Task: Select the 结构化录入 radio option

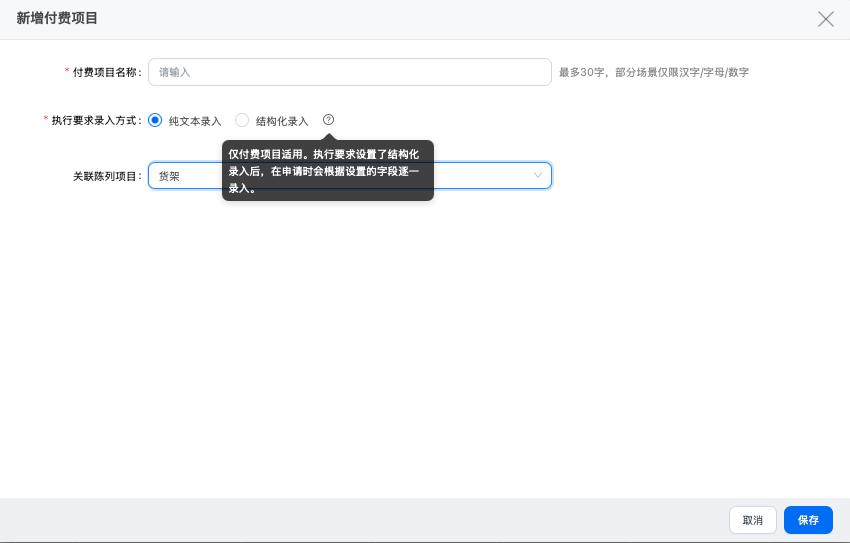Action: click(242, 120)
